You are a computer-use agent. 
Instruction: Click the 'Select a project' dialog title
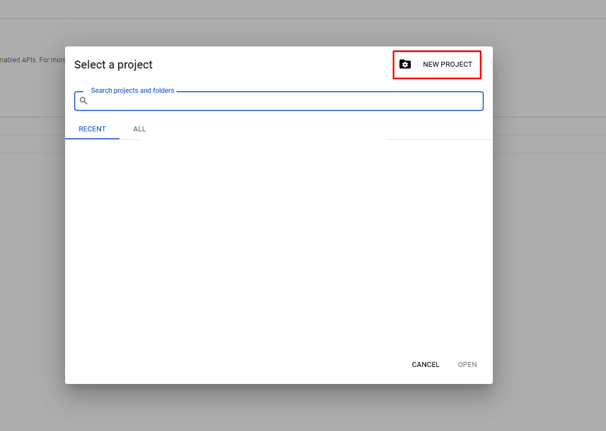coord(113,65)
